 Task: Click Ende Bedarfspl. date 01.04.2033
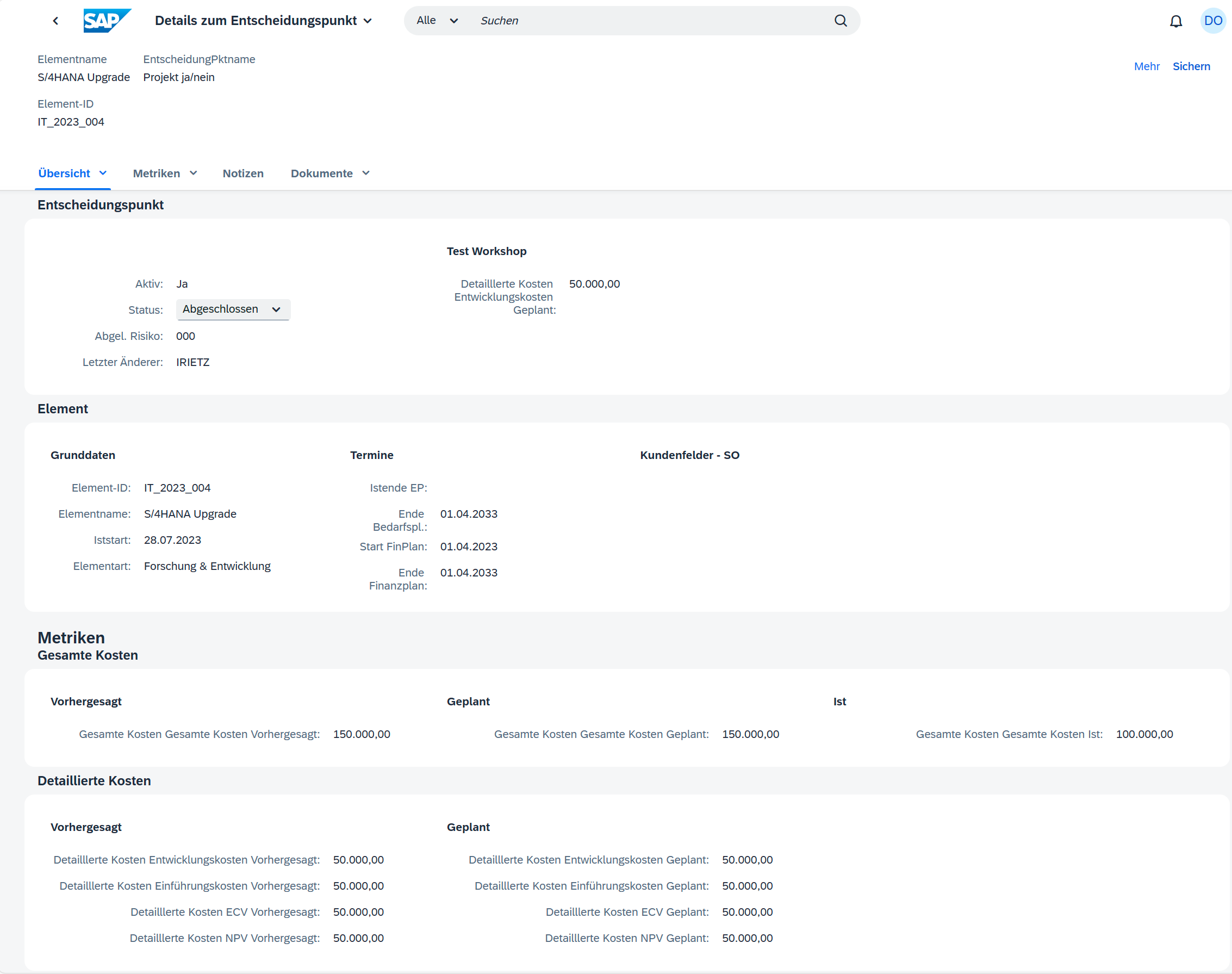469,514
